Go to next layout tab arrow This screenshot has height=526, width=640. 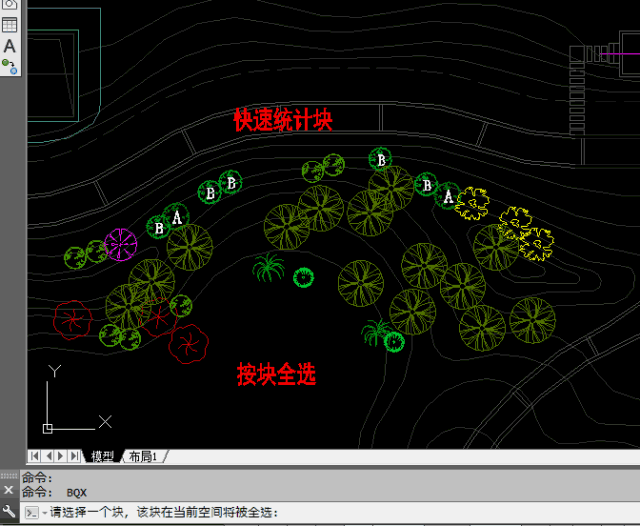tap(61, 456)
